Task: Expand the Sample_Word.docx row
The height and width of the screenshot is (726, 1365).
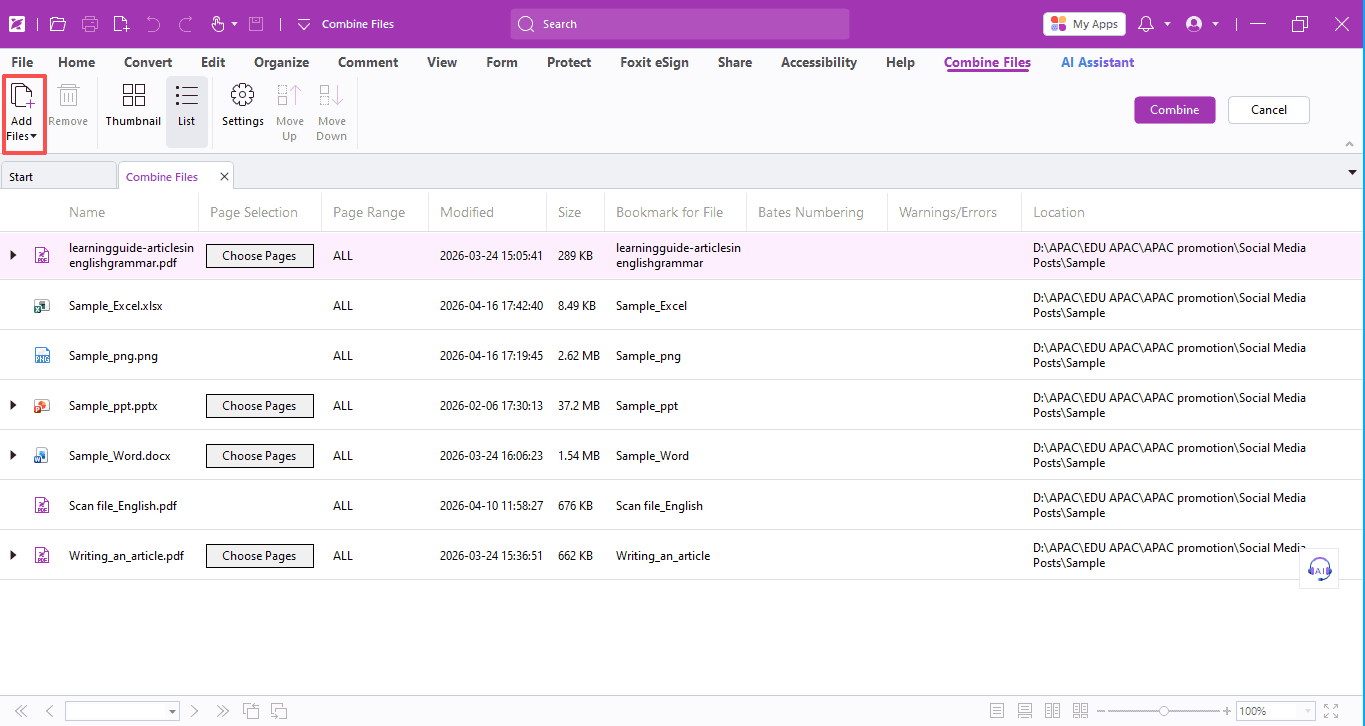Action: click(13, 455)
